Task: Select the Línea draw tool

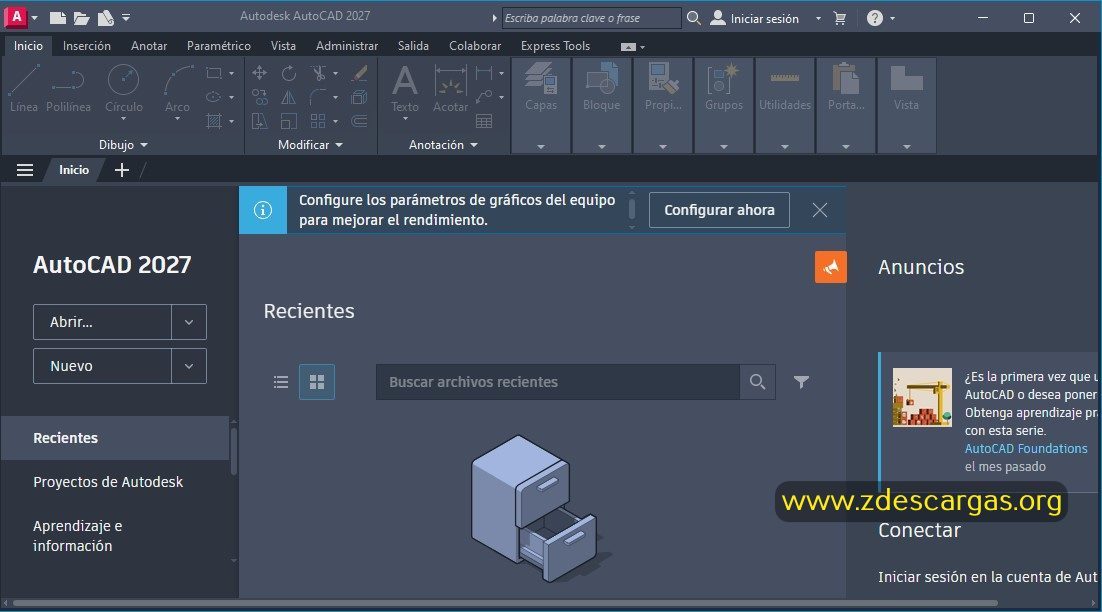Action: pyautogui.click(x=24, y=89)
